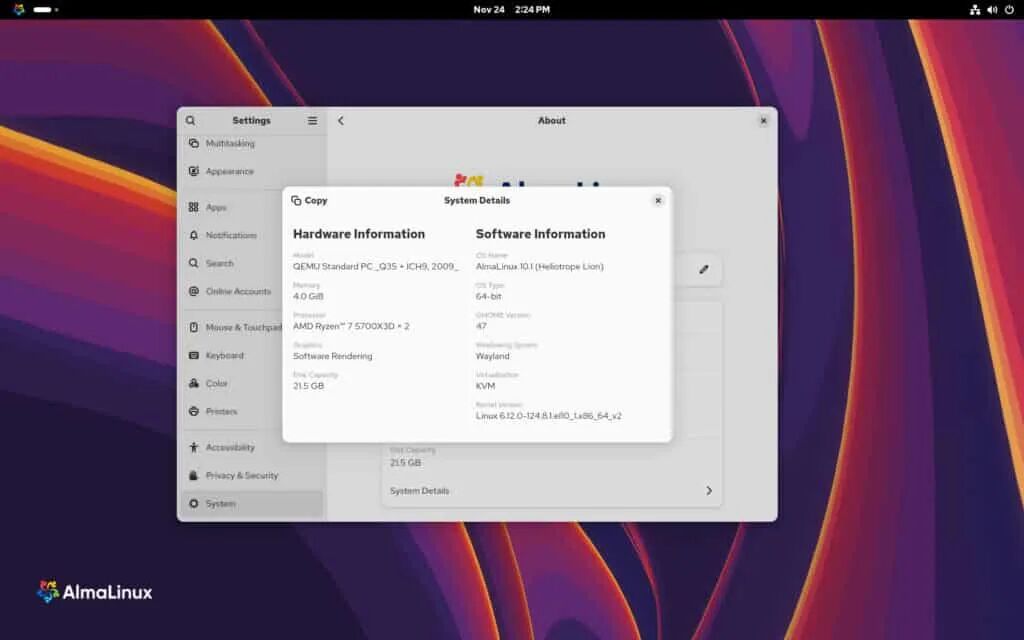Select the Multitasking settings icon
1024x640 pixels.
pos(193,143)
